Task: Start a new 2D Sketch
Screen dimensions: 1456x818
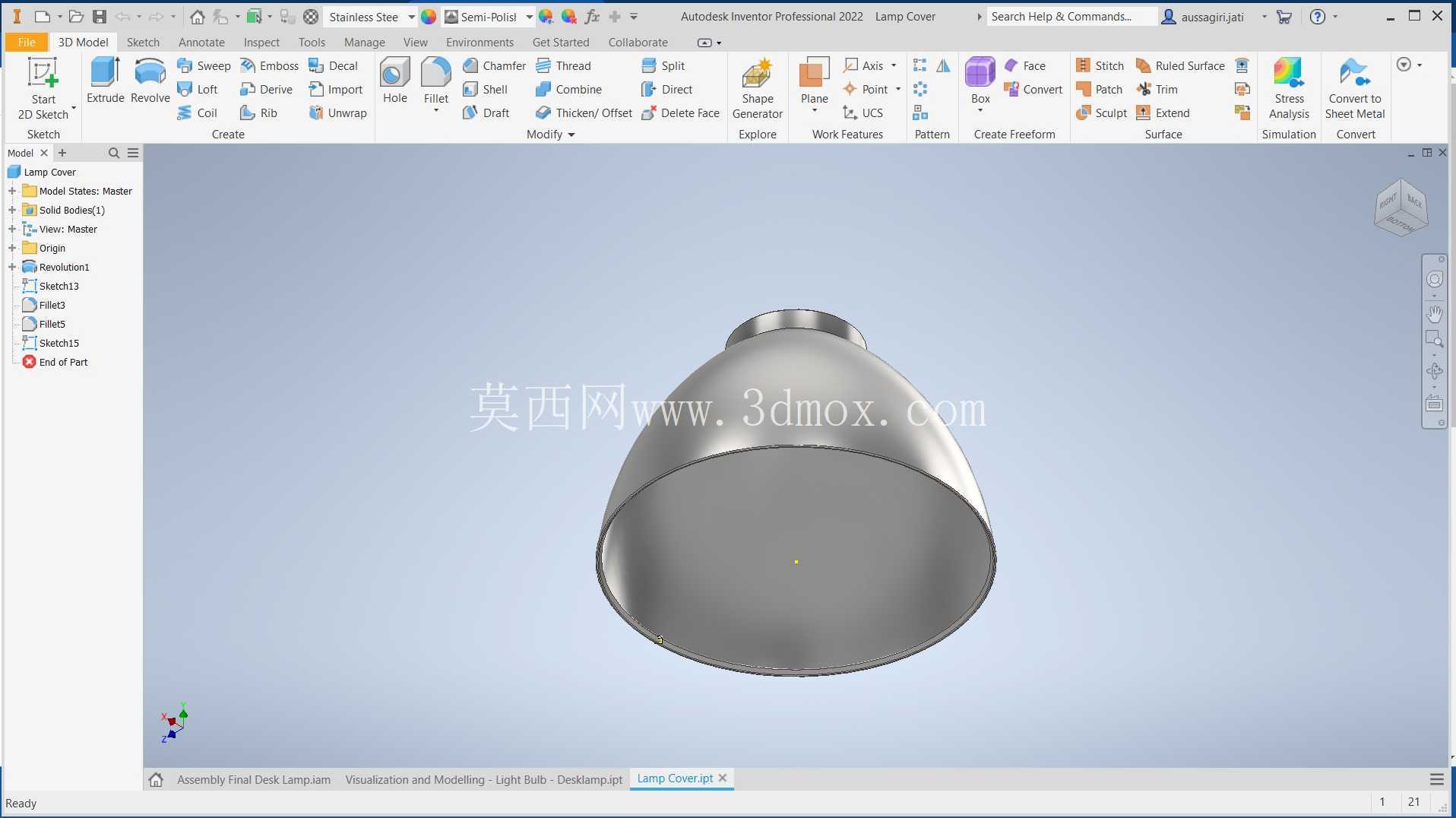Action: (x=43, y=88)
